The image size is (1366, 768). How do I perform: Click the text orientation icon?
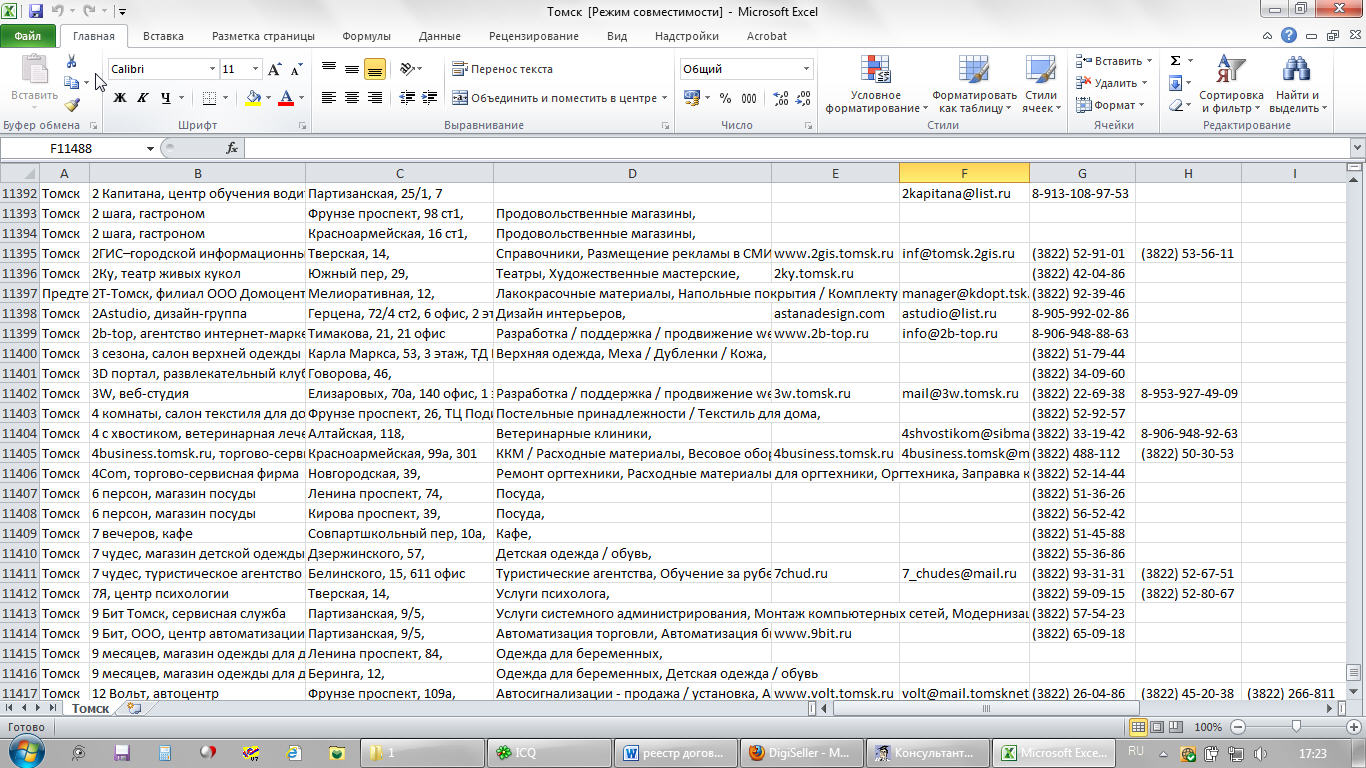(407, 69)
